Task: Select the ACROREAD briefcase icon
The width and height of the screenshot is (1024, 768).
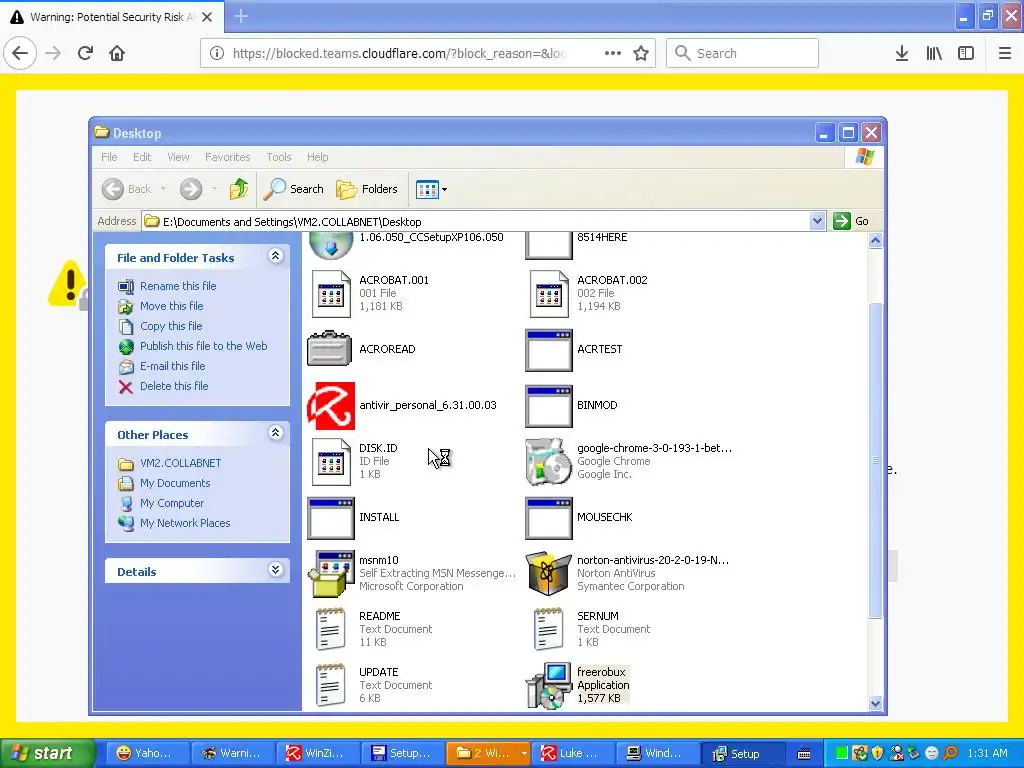Action: (x=330, y=349)
